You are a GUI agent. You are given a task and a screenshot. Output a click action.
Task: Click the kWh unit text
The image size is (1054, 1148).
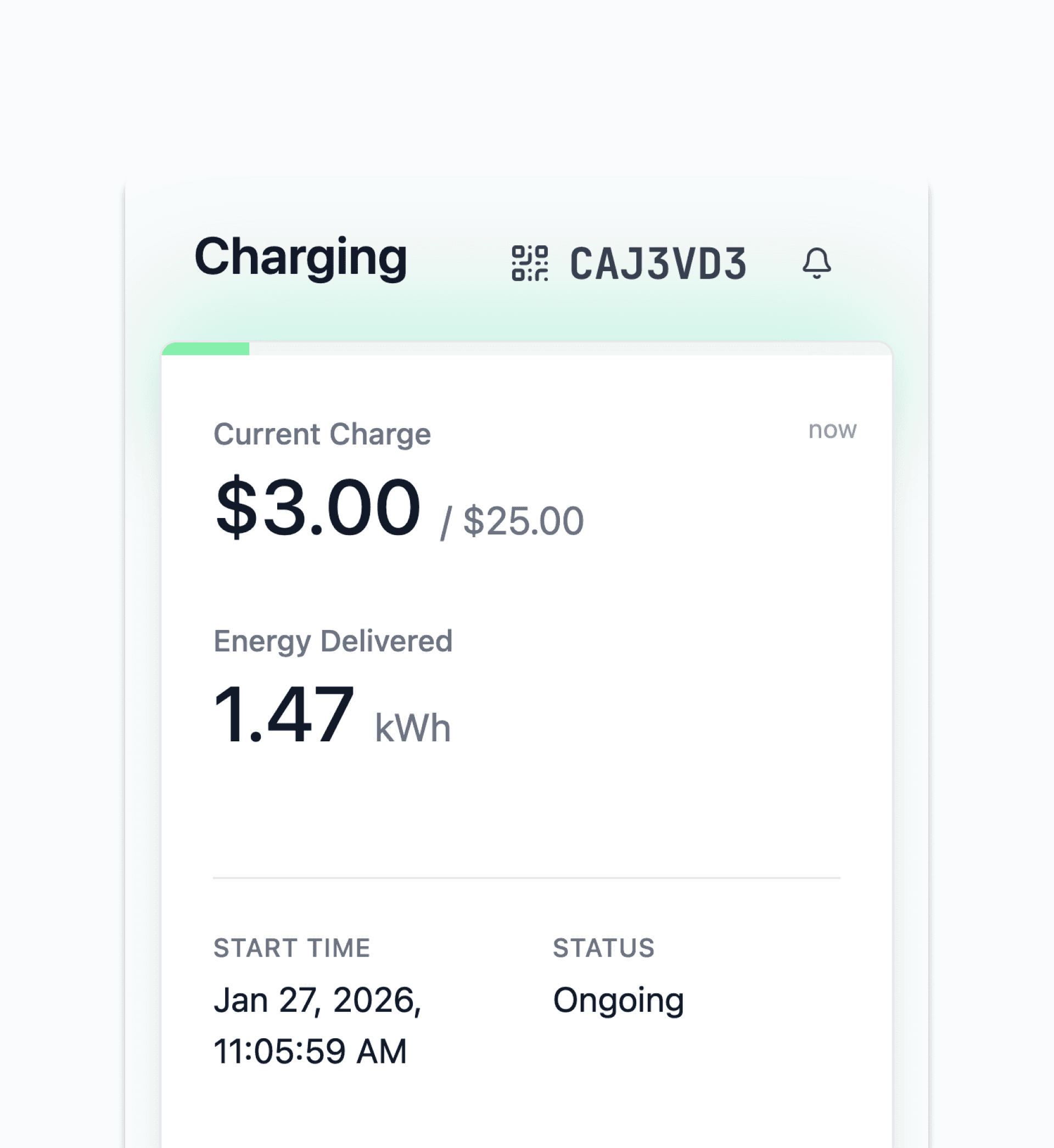tap(412, 728)
